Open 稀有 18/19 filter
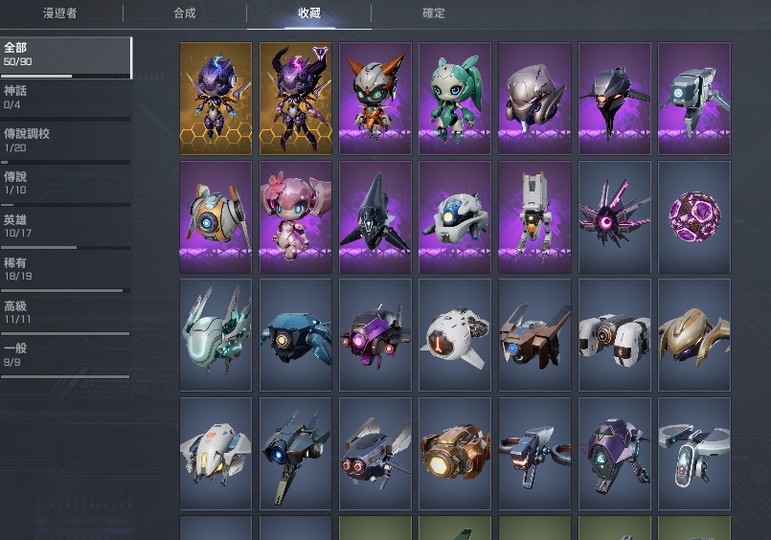This screenshot has height=540, width=771. [66, 272]
